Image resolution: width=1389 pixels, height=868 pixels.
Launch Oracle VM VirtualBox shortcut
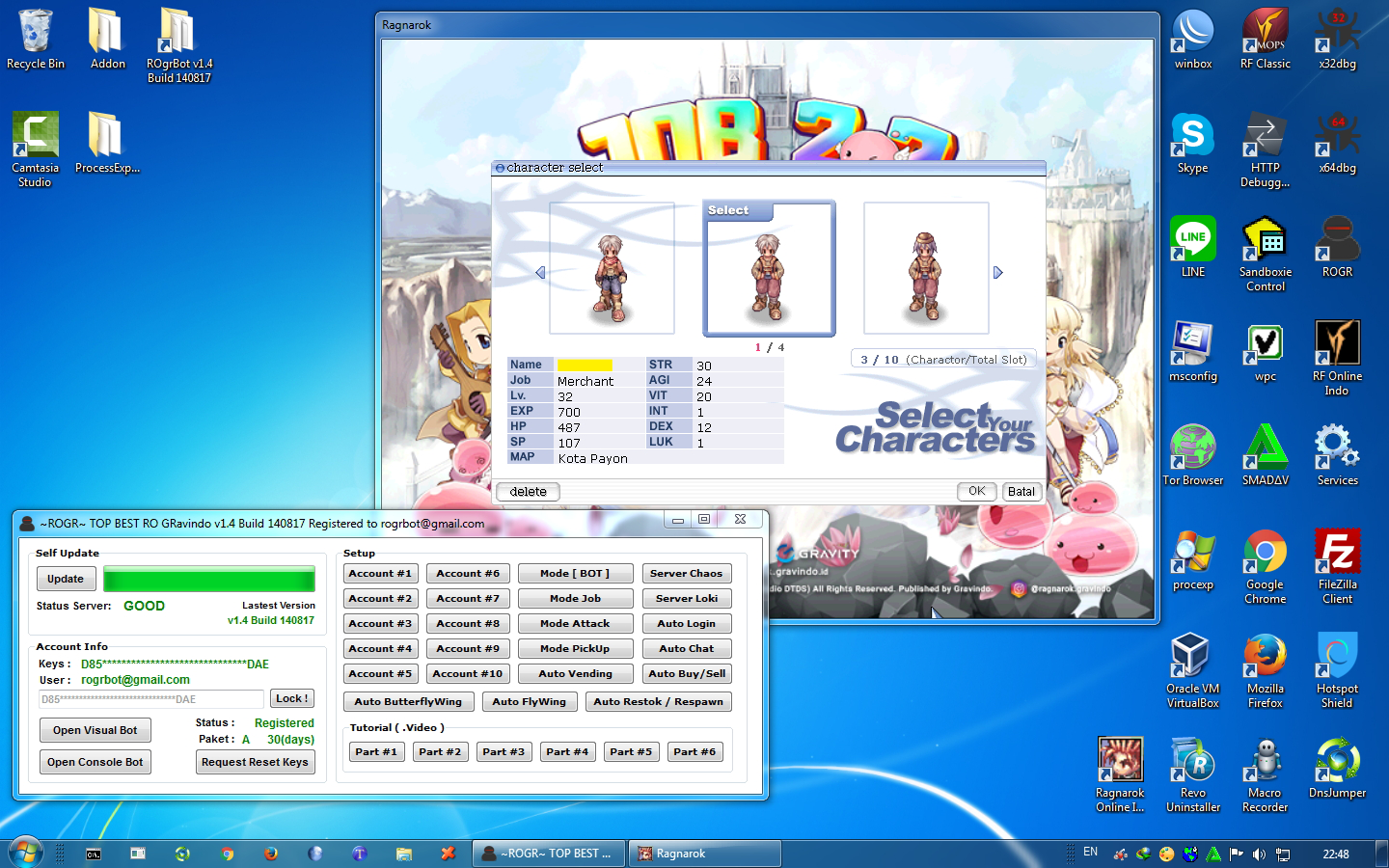(1193, 670)
